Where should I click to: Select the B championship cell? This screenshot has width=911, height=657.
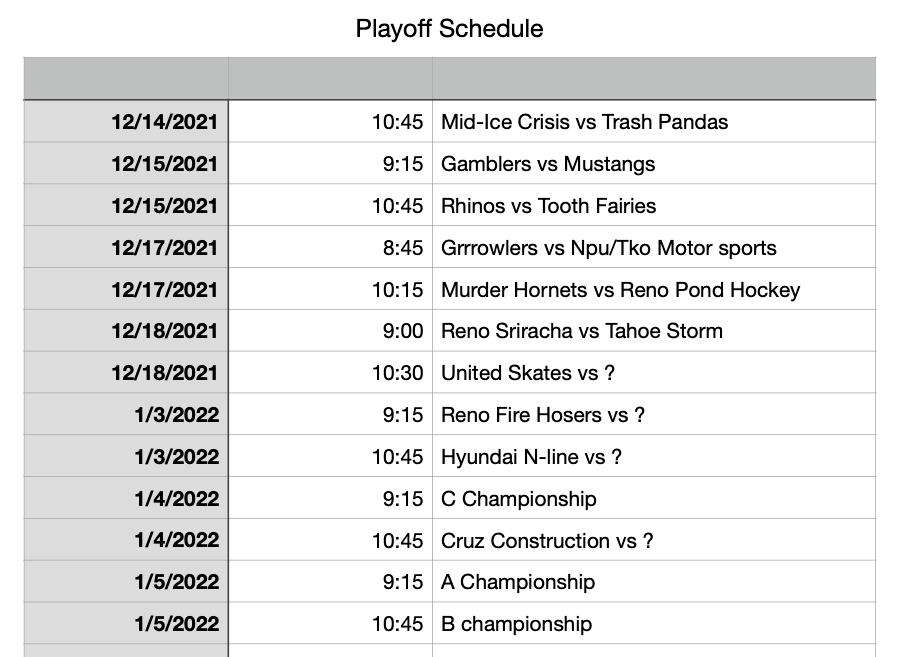(x=516, y=624)
